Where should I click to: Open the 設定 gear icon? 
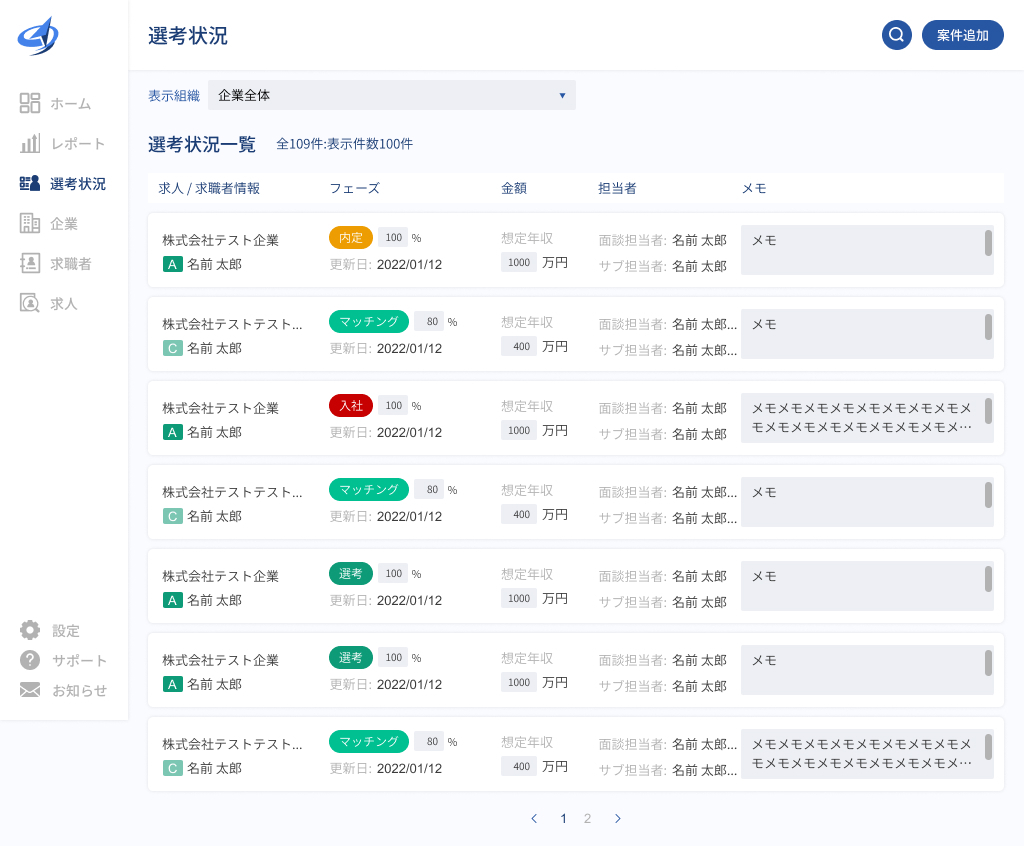click(x=30, y=630)
